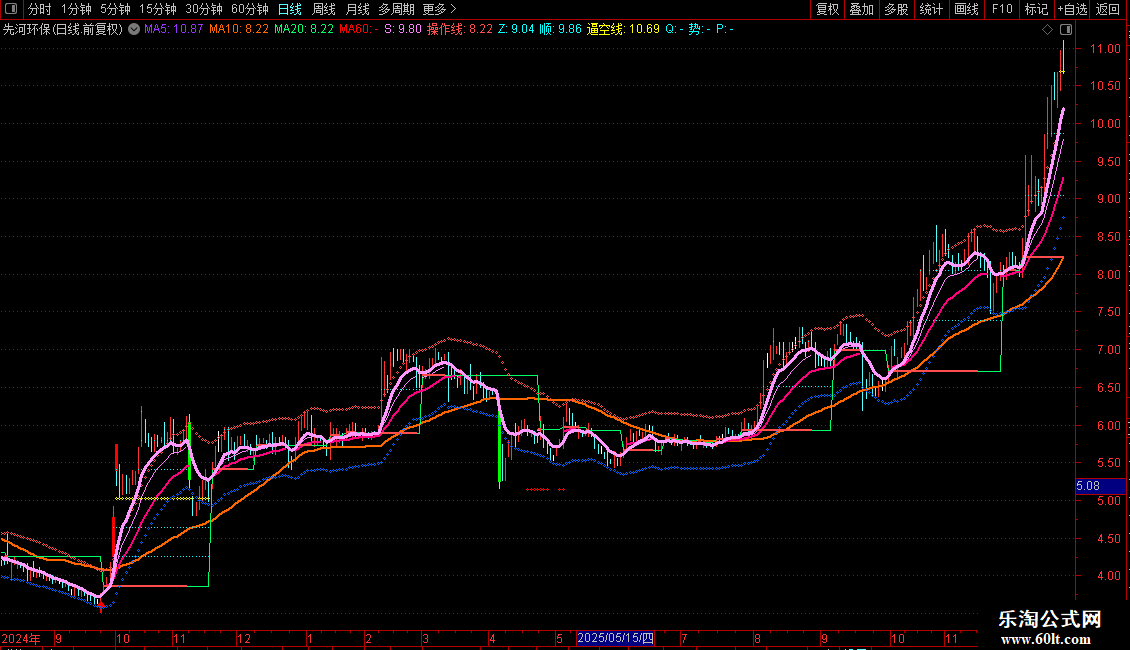Select the 1分钟 period tab
The image size is (1130, 650).
(76, 9)
